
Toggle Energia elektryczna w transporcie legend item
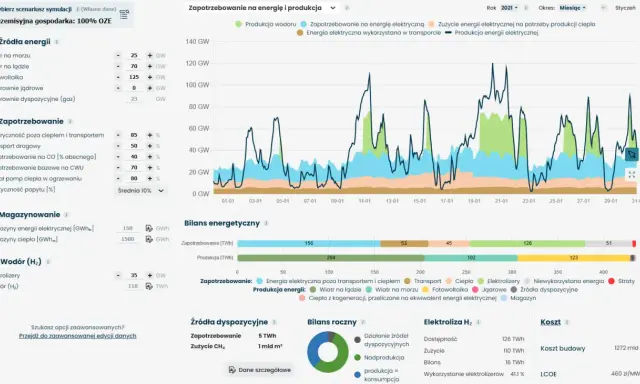coord(369,33)
